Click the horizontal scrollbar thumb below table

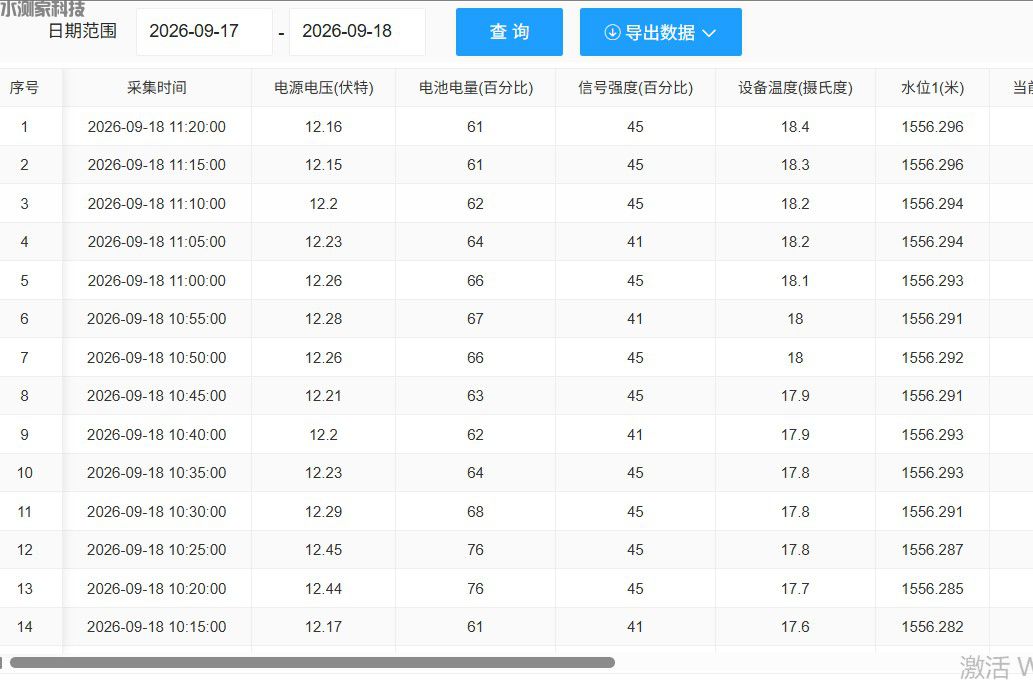point(312,662)
